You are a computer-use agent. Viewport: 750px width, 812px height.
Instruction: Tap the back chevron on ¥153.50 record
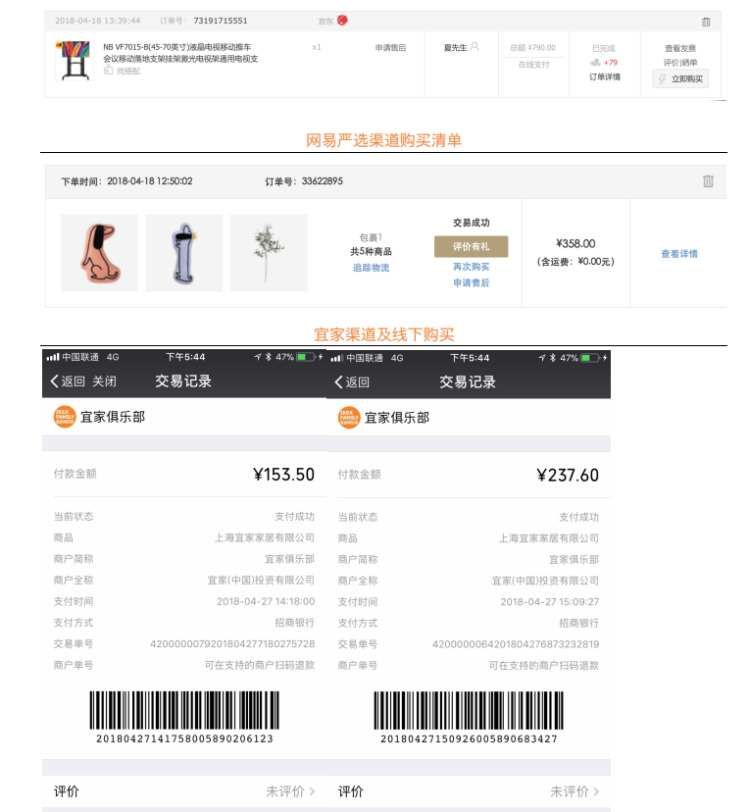pyautogui.click(x=54, y=381)
